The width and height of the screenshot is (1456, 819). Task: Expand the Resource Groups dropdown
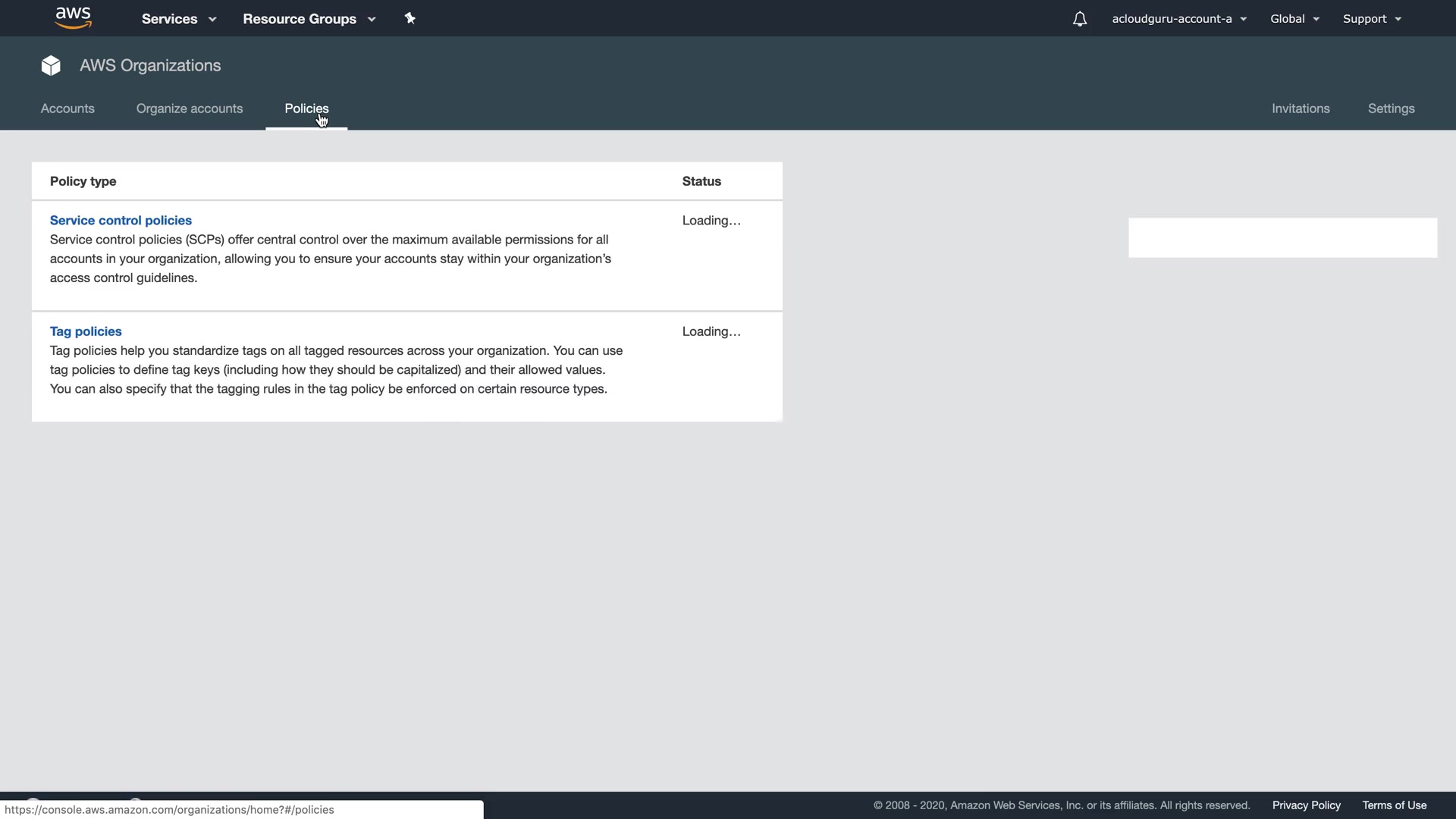pyautogui.click(x=309, y=19)
